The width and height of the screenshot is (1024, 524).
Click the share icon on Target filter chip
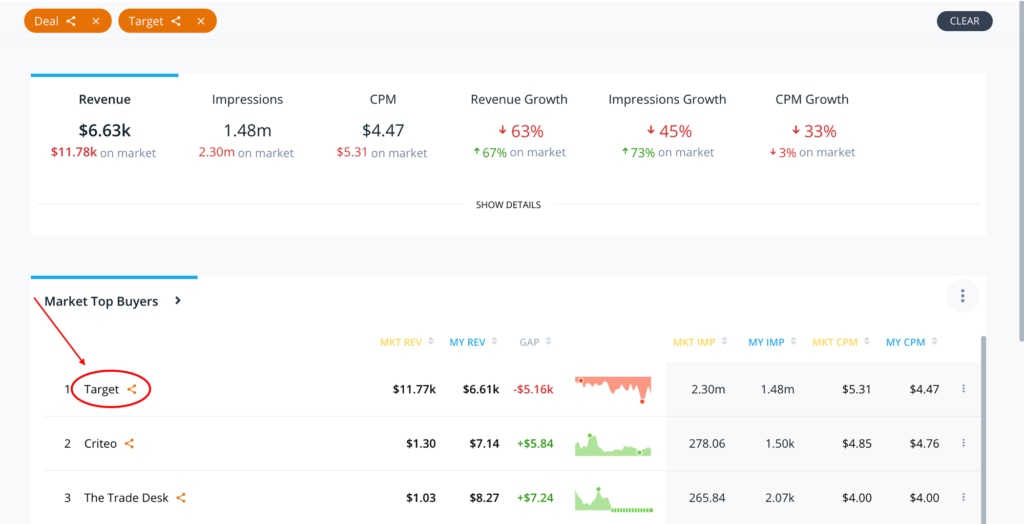(x=176, y=22)
